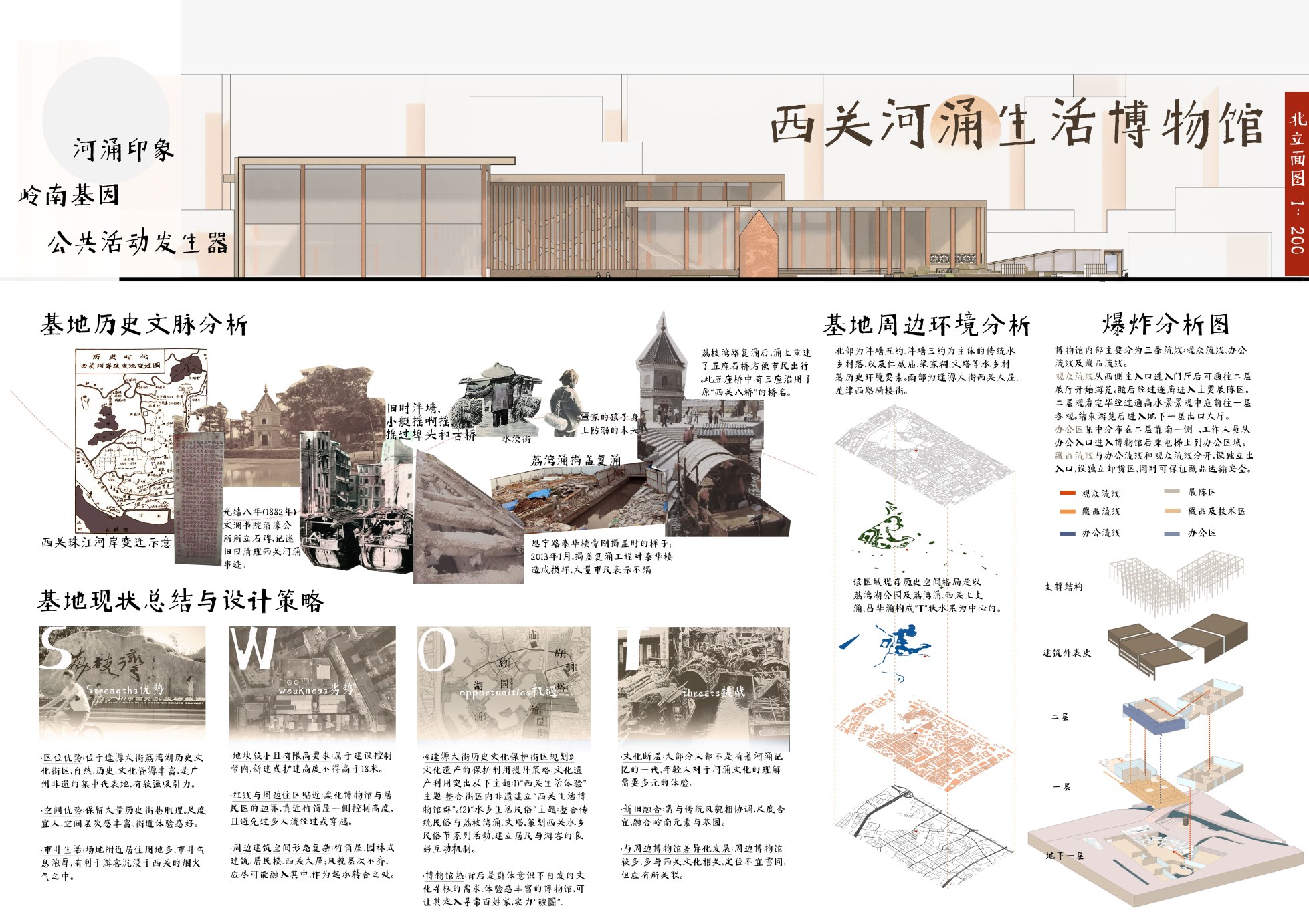Click the 地块较小且有限高要求 paragraph
The image size is (1309, 924).
point(311,762)
